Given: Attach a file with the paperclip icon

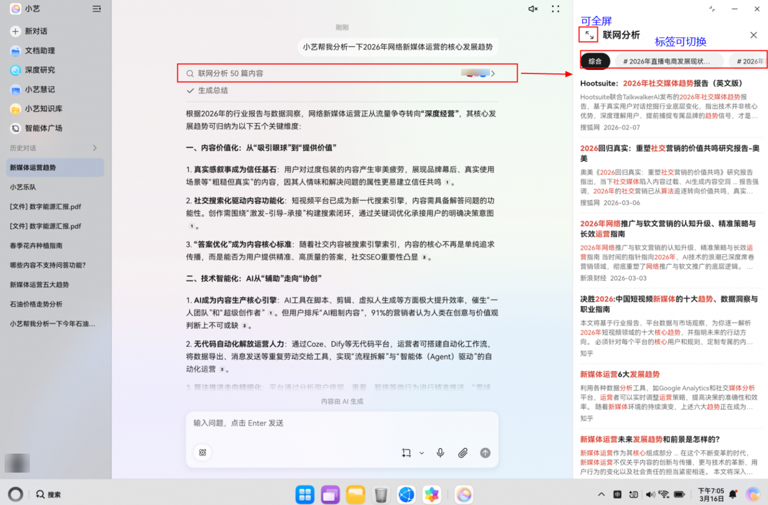Looking at the screenshot, I should coord(463,453).
